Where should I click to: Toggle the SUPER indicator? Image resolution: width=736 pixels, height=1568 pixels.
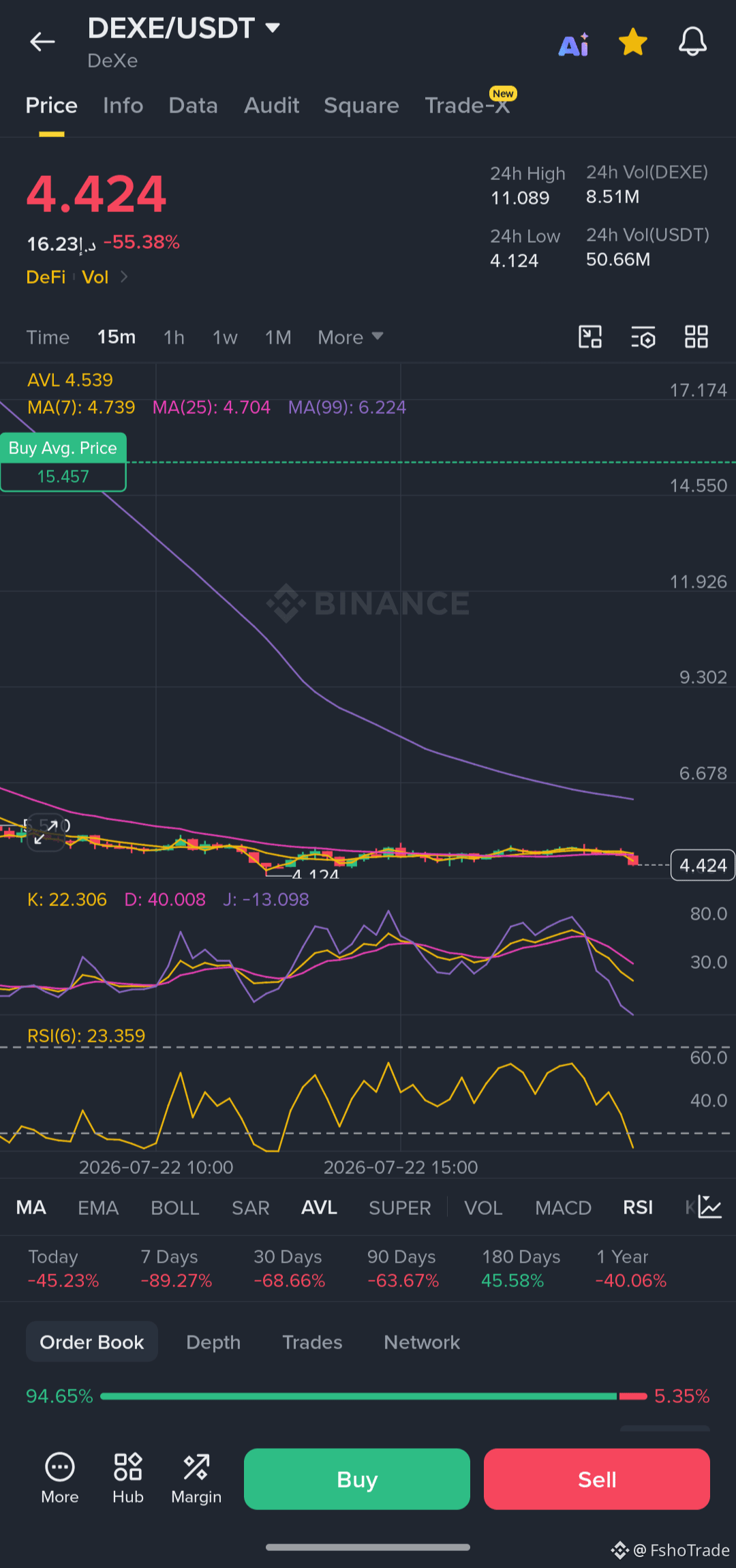400,1207
